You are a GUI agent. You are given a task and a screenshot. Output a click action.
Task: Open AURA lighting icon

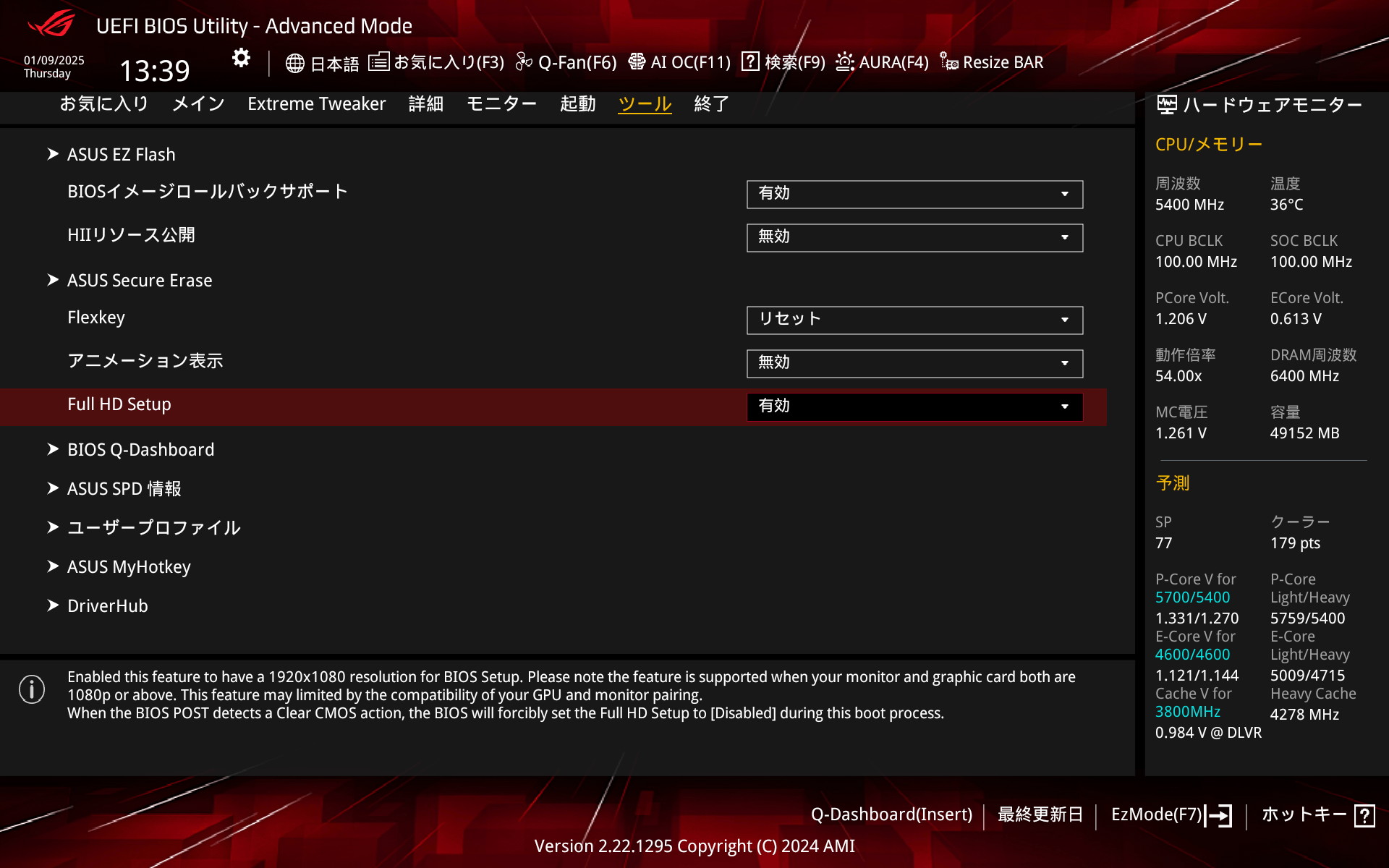coord(844,62)
